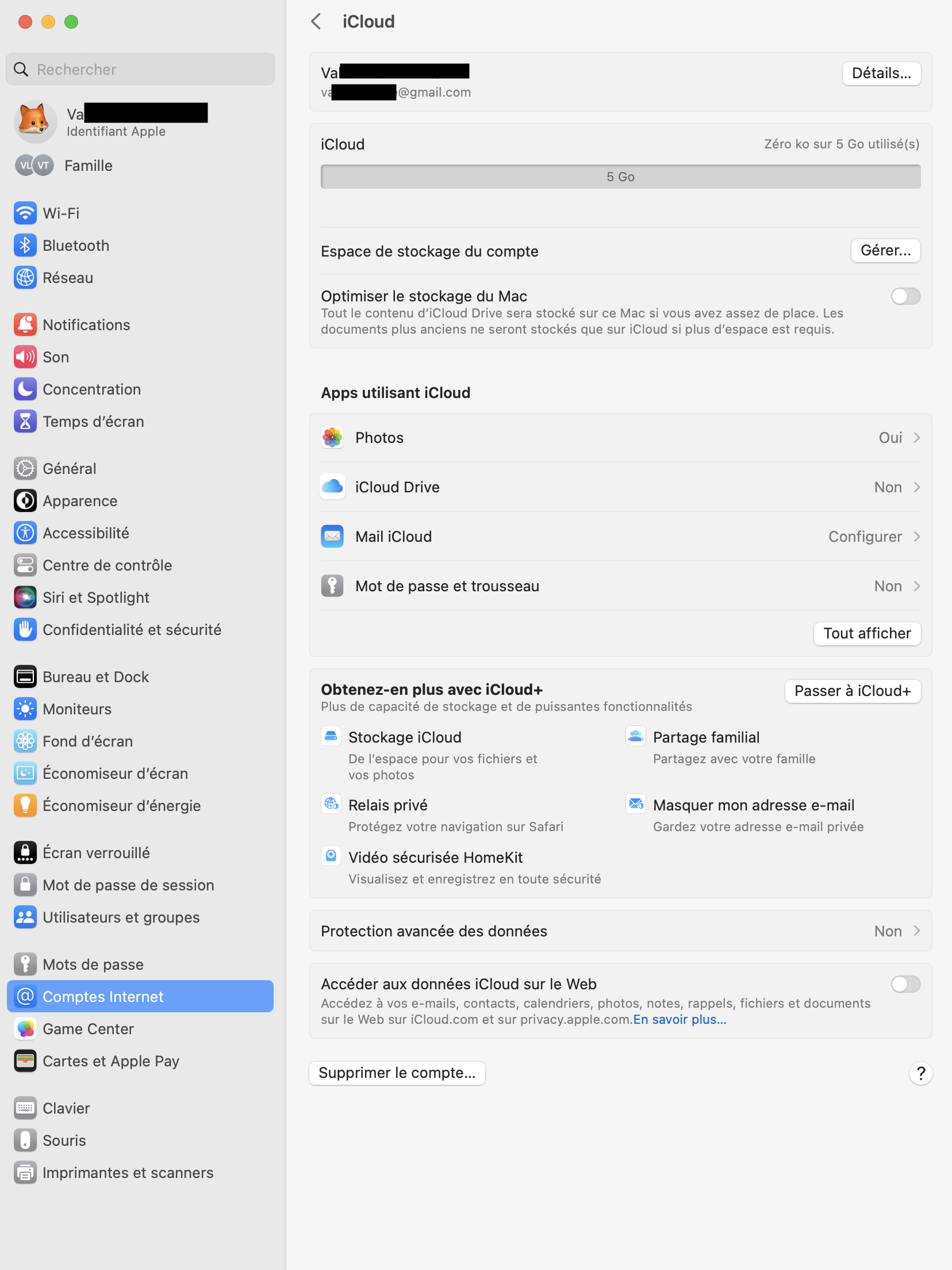This screenshot has width=952, height=1270.
Task: Open the Souris sidebar item
Action: click(x=140, y=1141)
